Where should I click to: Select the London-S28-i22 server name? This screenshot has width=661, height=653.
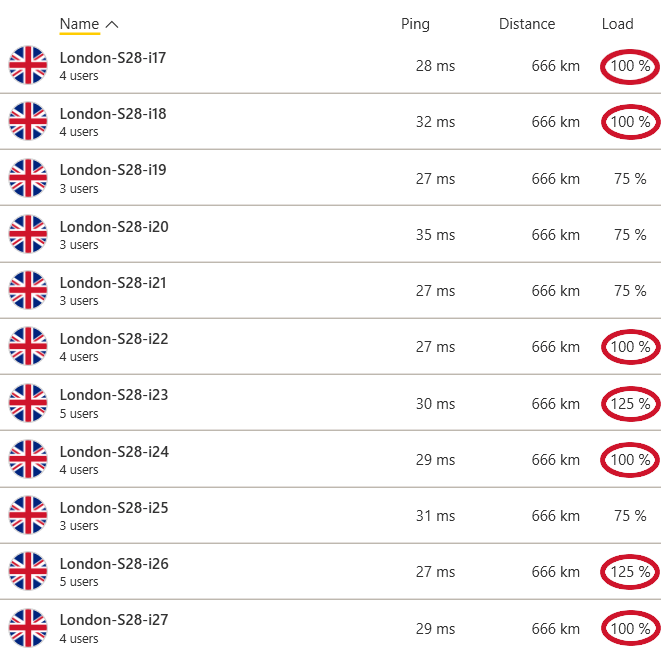coord(114,339)
